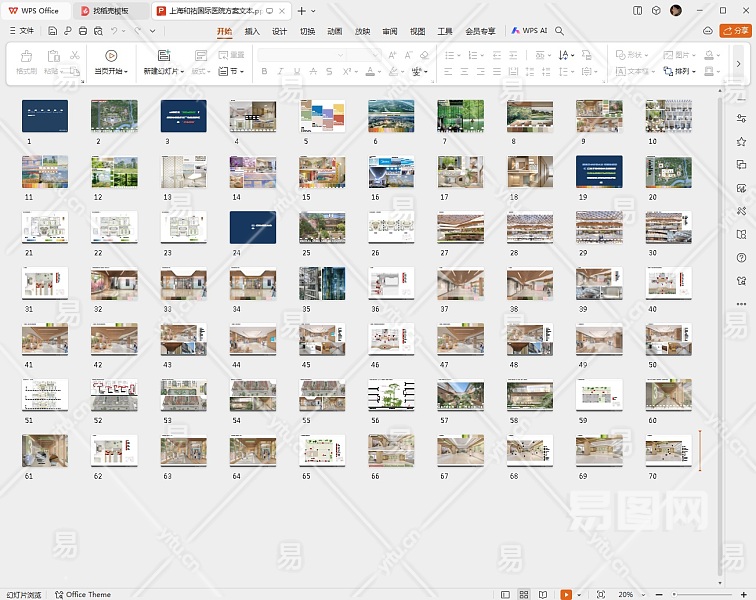Open a new tab with plus button

click(302, 11)
